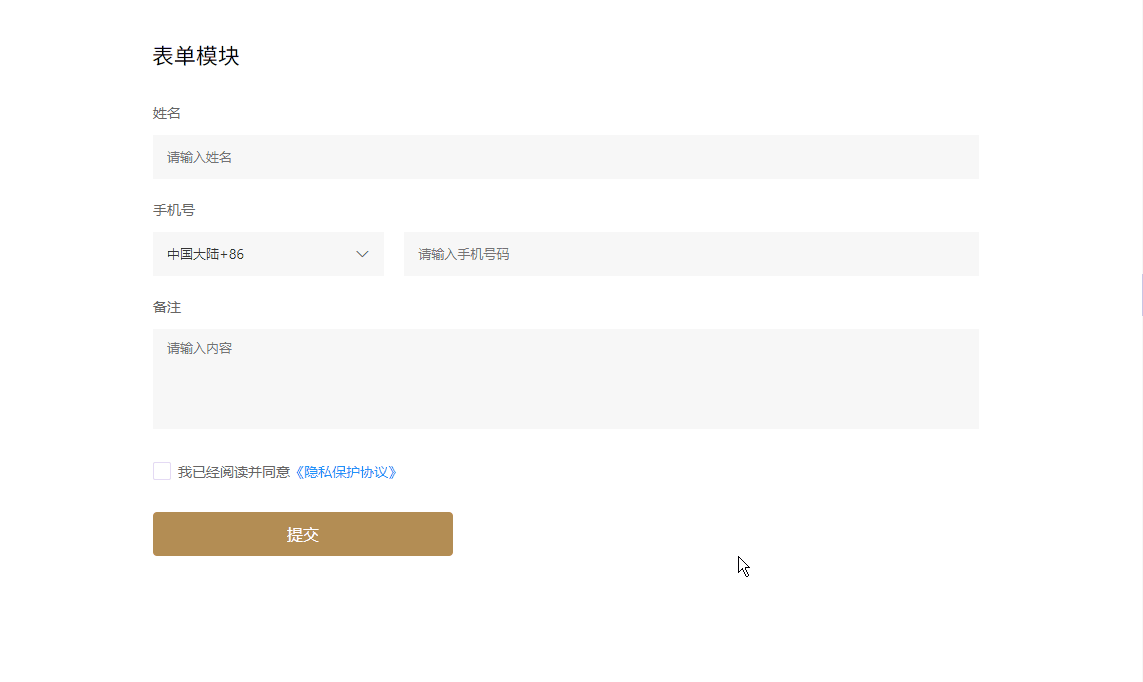
Task: Click the 表单模块 heading
Action: pyautogui.click(x=196, y=56)
